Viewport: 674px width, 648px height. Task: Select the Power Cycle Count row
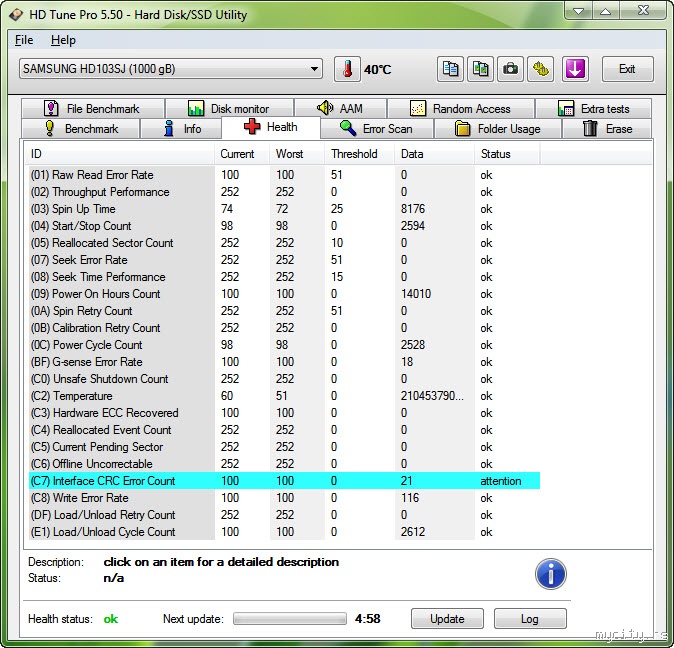(285, 345)
